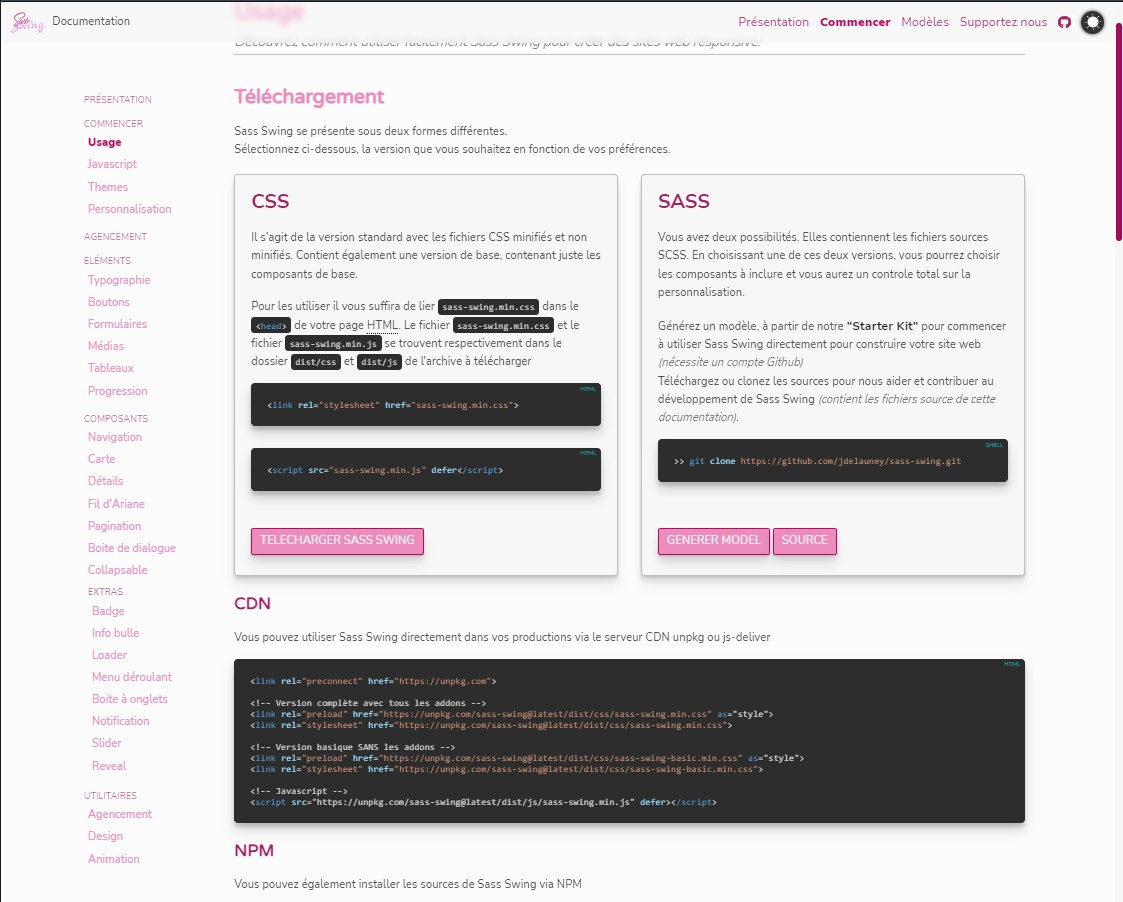Click the SOURCE button
The image size is (1123, 902).
804,540
